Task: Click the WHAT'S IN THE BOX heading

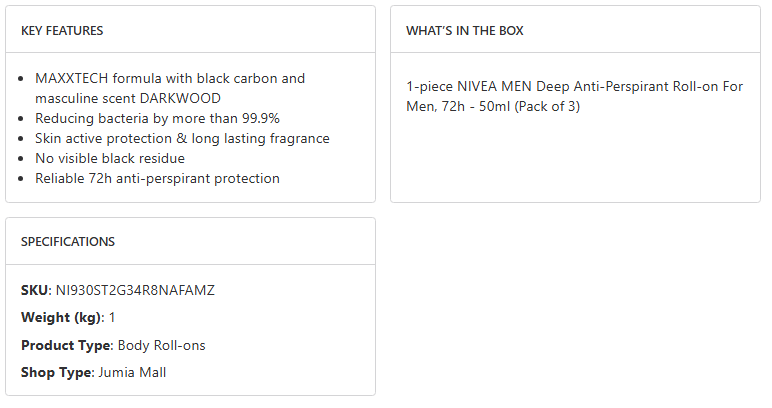Action: coord(464,31)
